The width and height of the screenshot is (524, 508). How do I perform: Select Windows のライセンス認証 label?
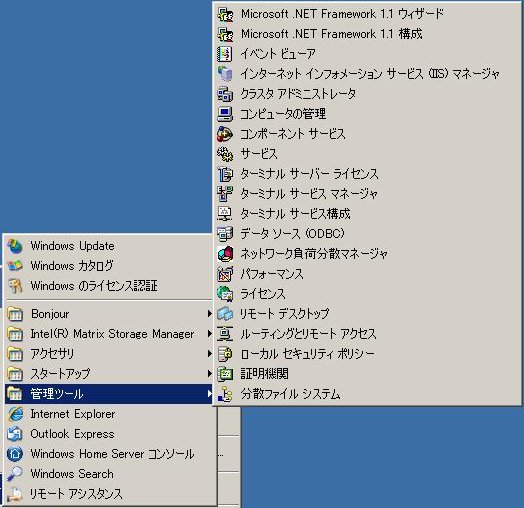94,286
